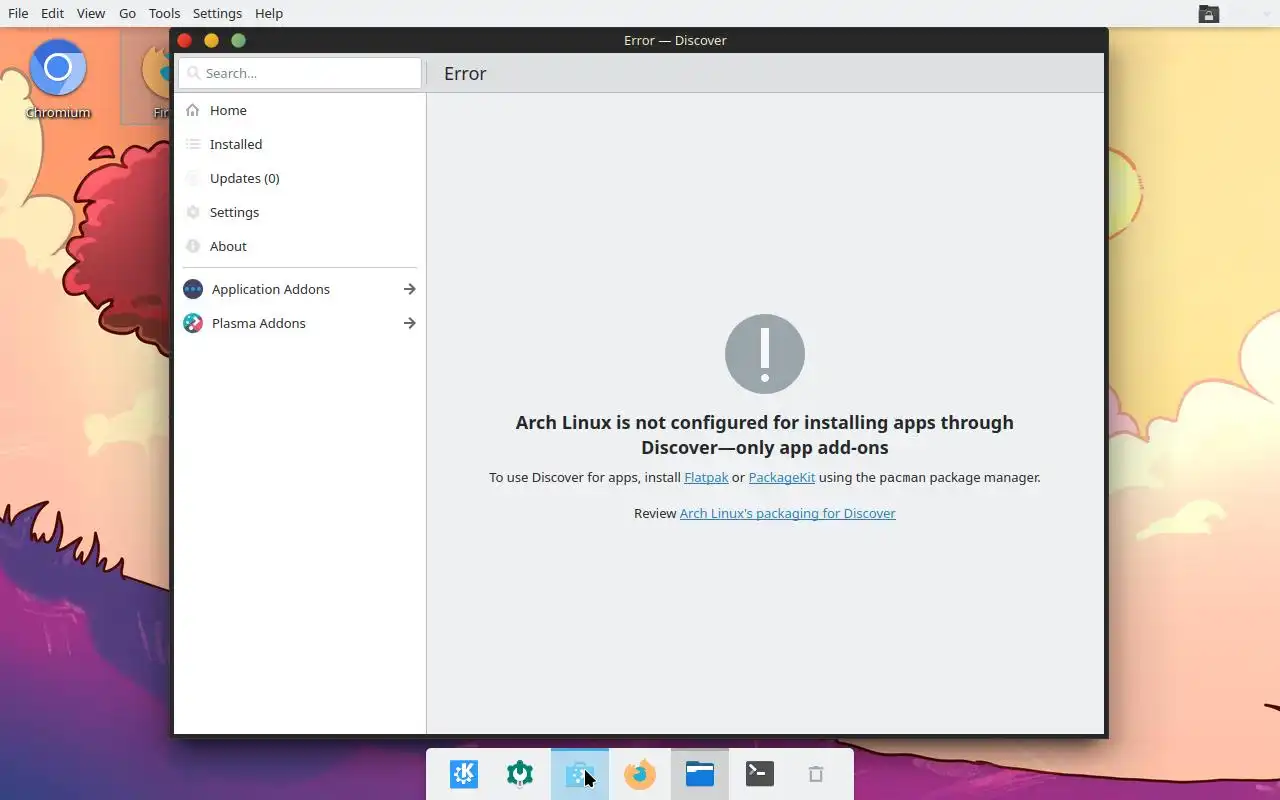Open the Settings menu in top bar

217,13
